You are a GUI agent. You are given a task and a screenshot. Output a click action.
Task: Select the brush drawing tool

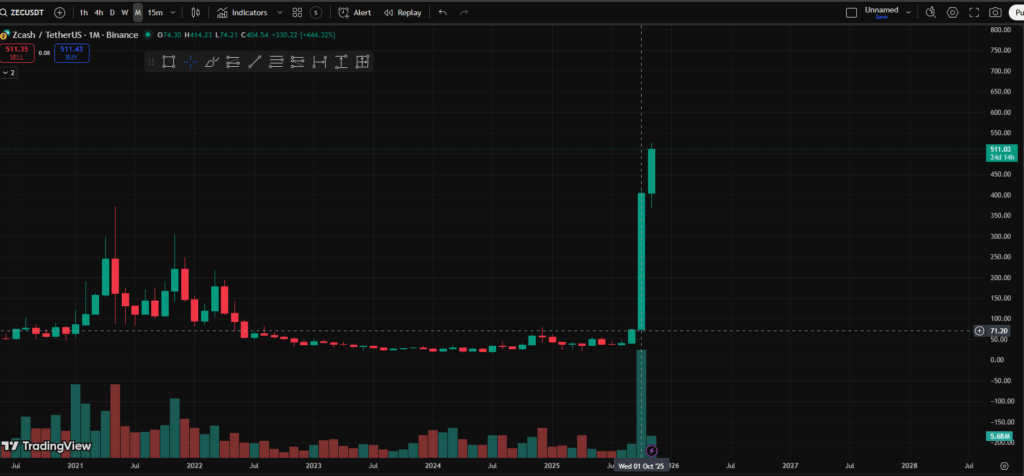pos(211,62)
